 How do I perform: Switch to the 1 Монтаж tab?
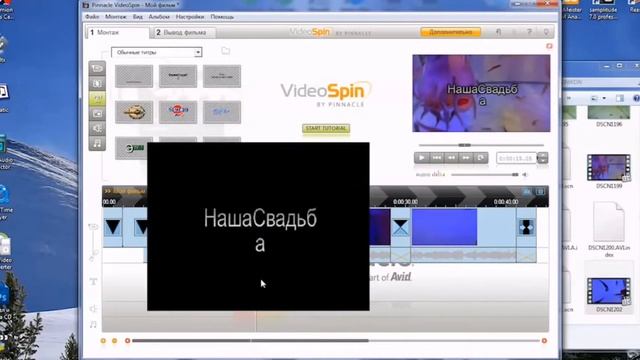(x=118, y=32)
